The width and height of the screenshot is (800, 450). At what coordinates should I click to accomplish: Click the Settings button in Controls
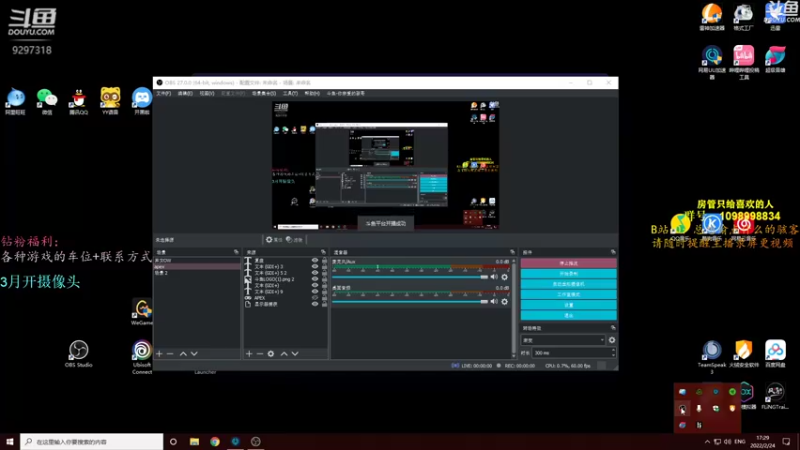568,305
